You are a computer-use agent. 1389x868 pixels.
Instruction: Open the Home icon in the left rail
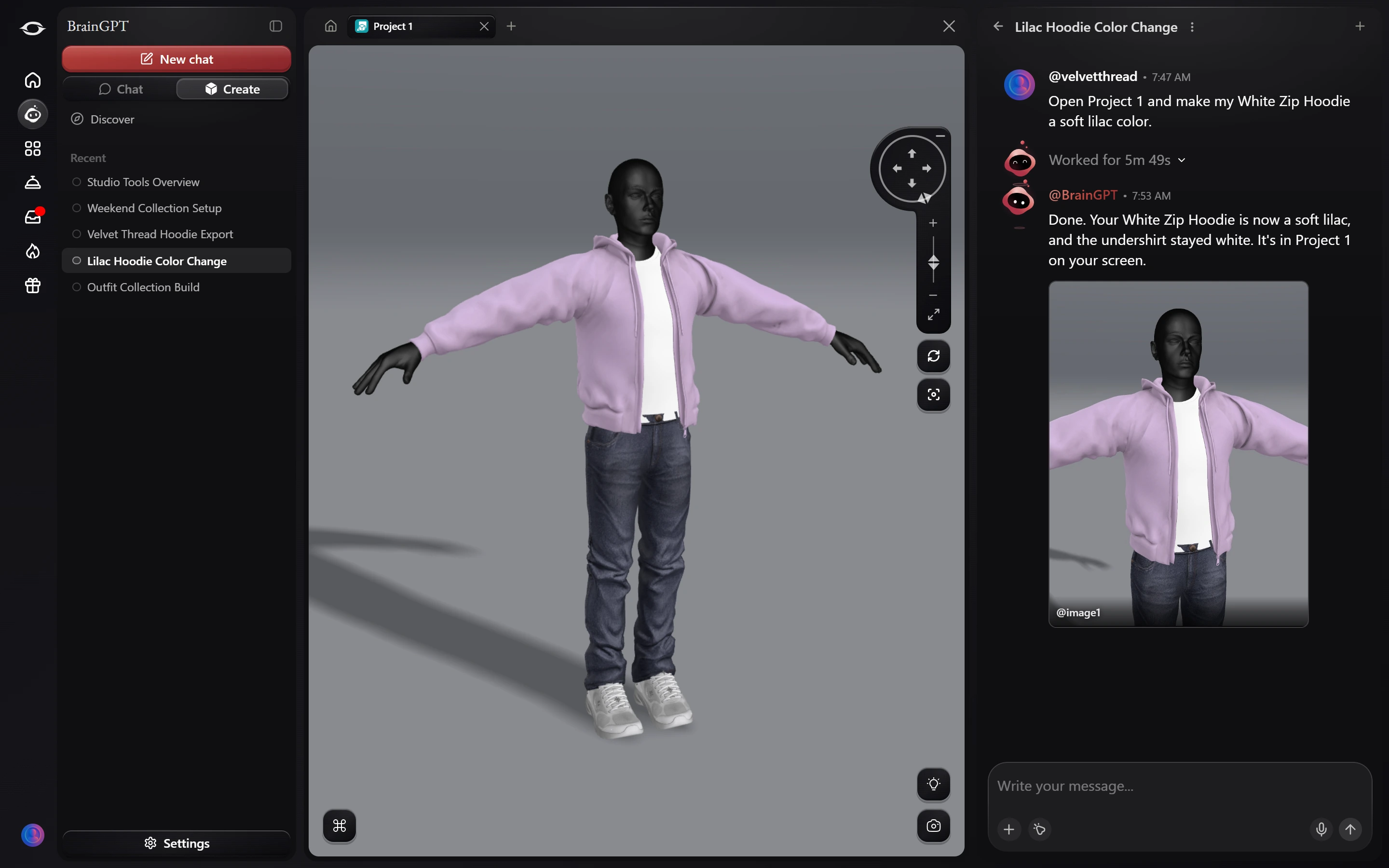(33, 80)
